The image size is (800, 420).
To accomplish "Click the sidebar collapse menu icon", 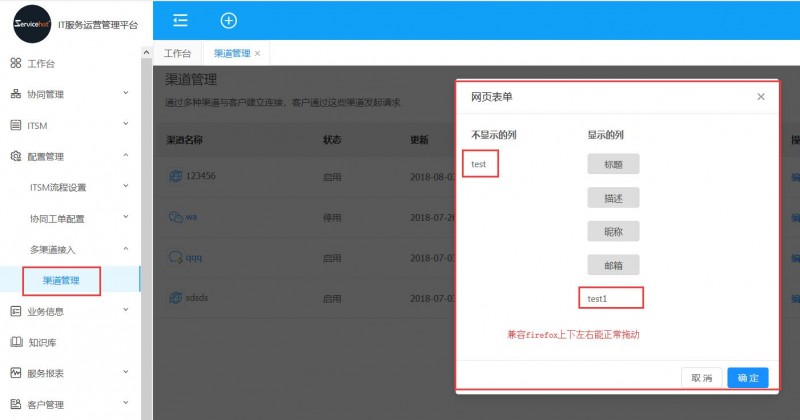I will pyautogui.click(x=180, y=20).
